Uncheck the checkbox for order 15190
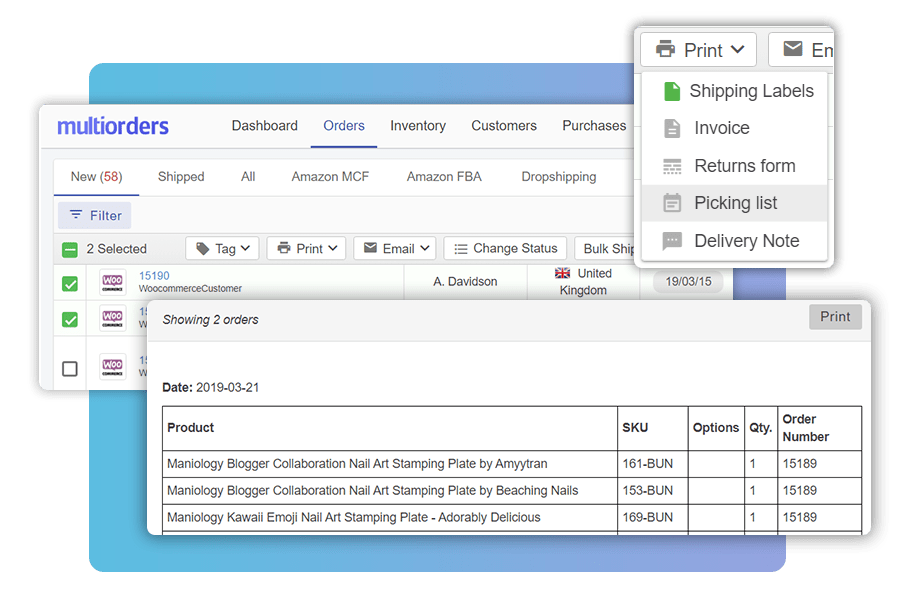 click(x=69, y=282)
